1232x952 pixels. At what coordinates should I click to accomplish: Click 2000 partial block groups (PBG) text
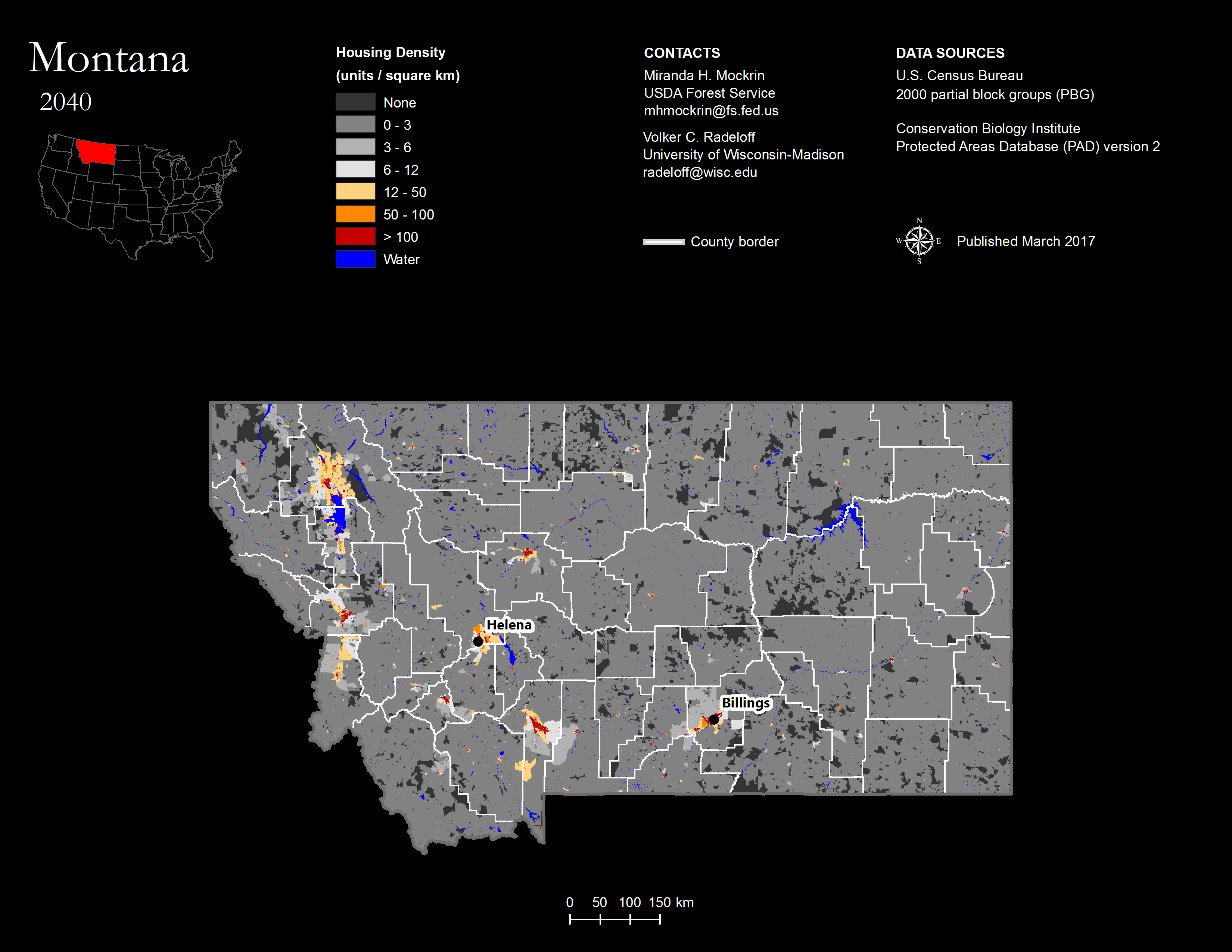click(x=995, y=94)
